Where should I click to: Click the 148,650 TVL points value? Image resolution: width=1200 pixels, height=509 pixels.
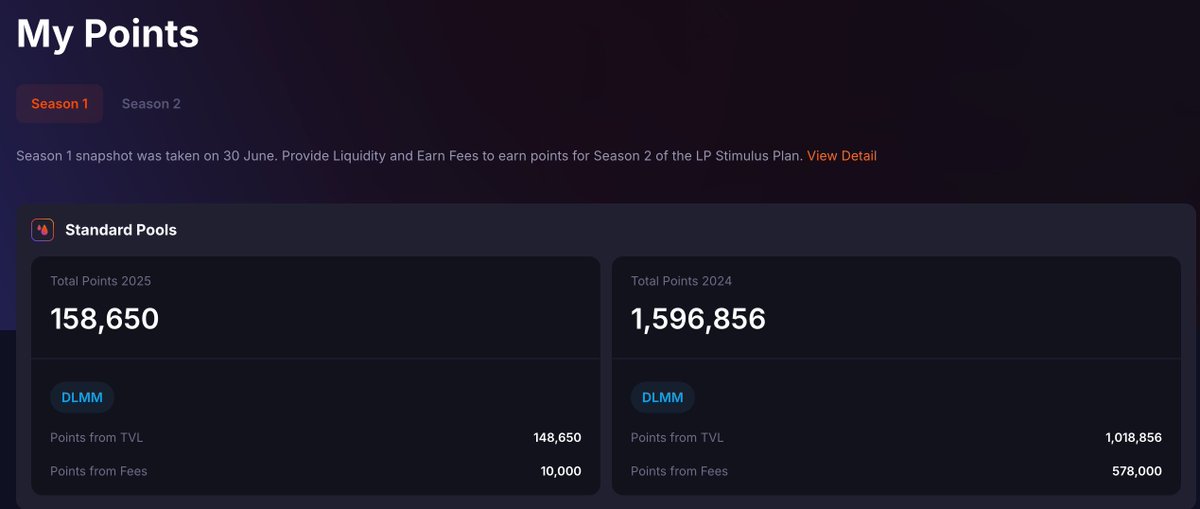click(557, 438)
